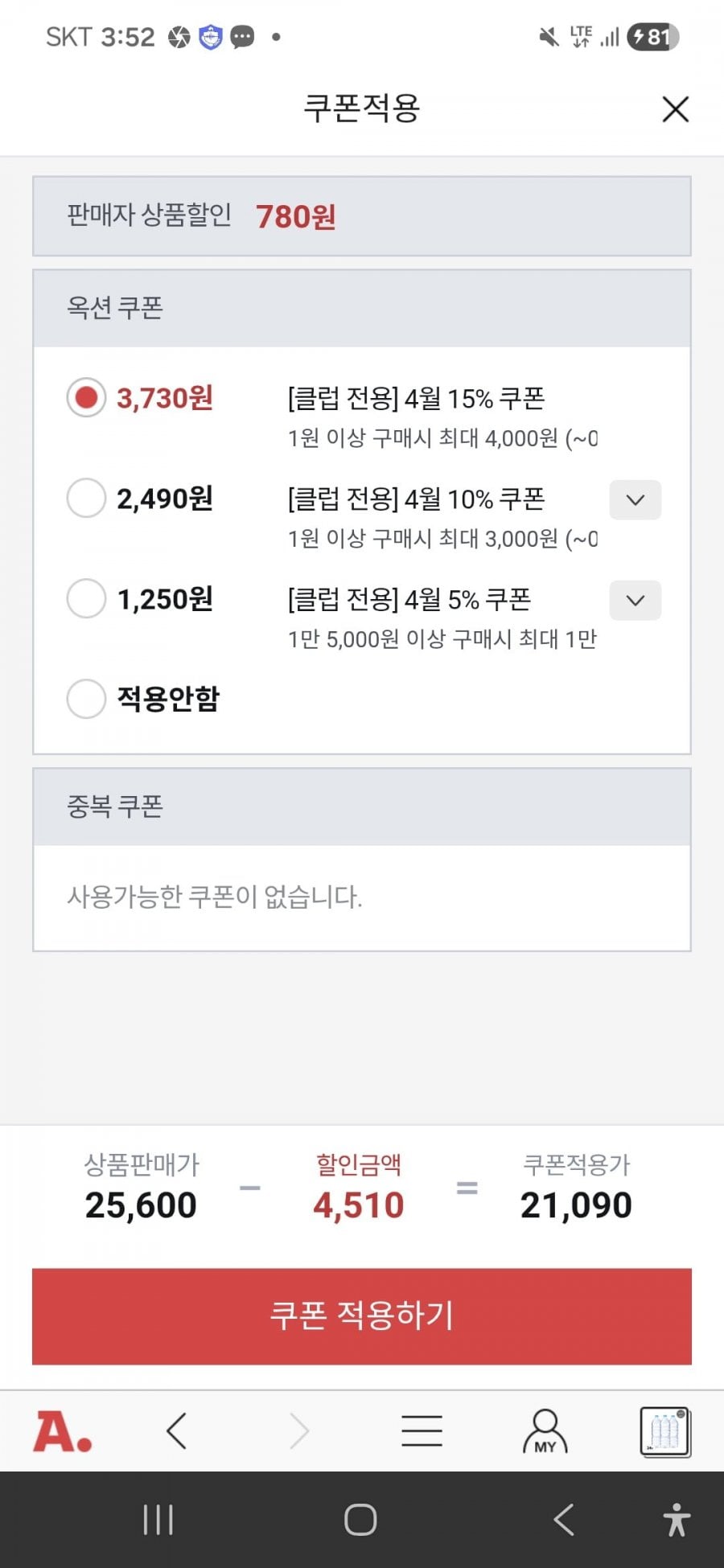
Task: Select the 3,730원 15% coupon radio button
Action: [86, 398]
